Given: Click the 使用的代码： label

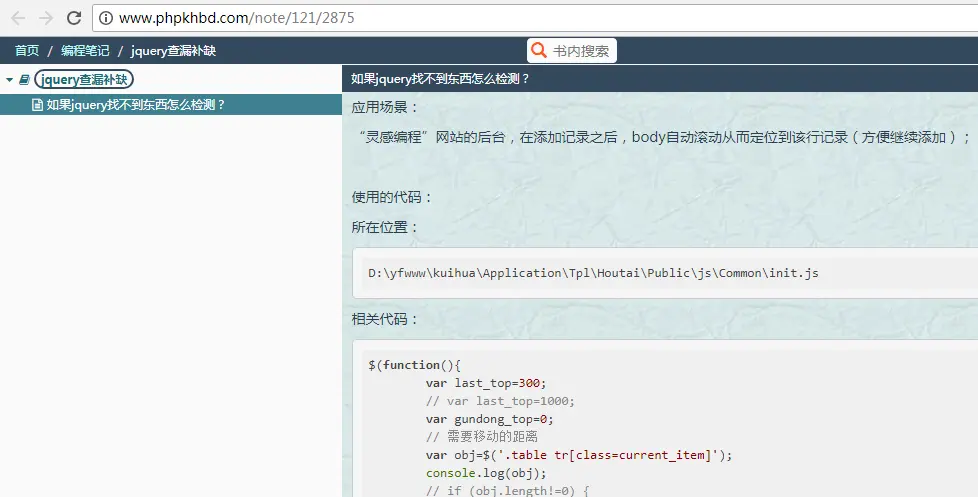Looking at the screenshot, I should point(392,197).
